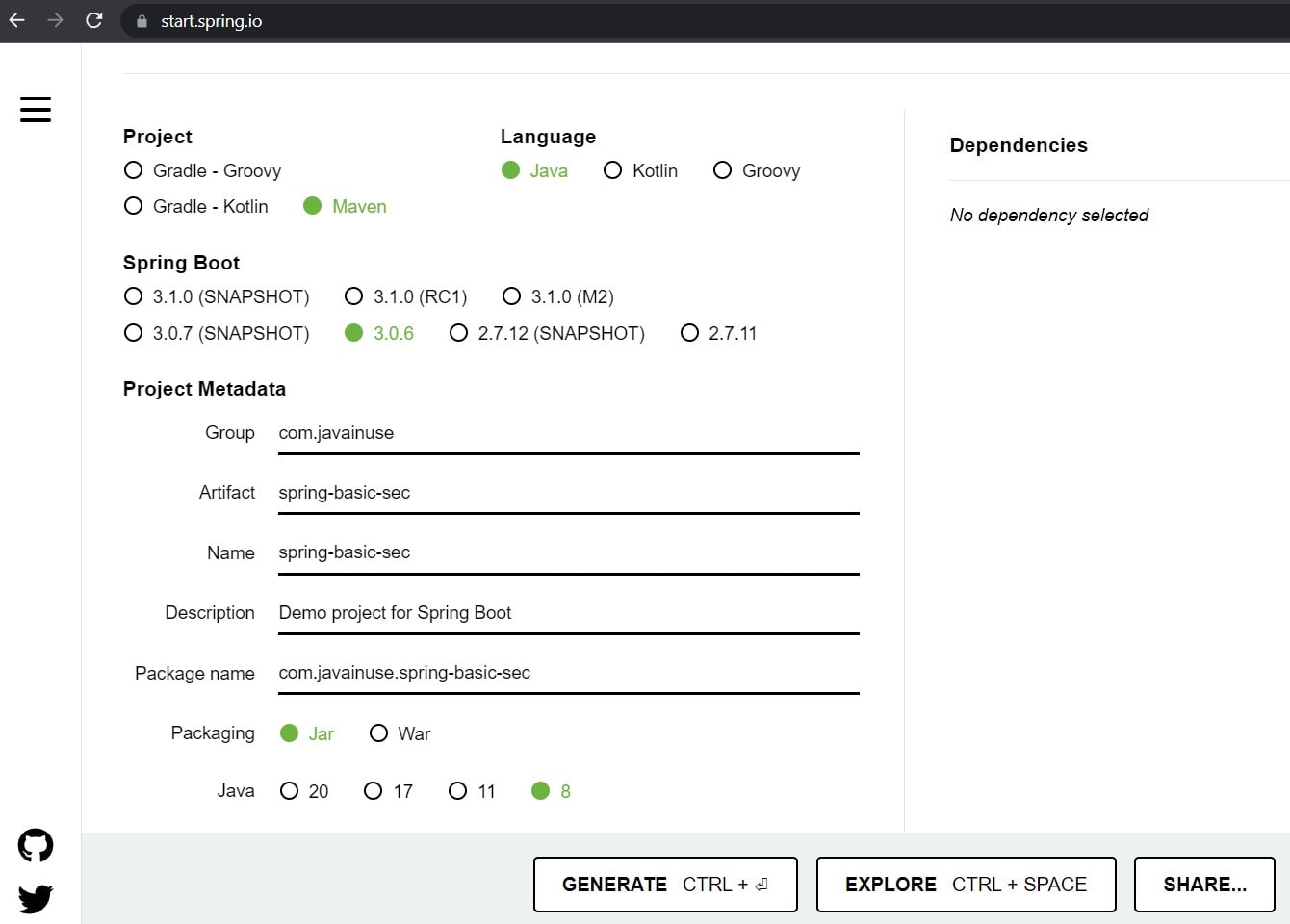Set packaging to War
This screenshot has width=1290, height=924.
pos(400,733)
